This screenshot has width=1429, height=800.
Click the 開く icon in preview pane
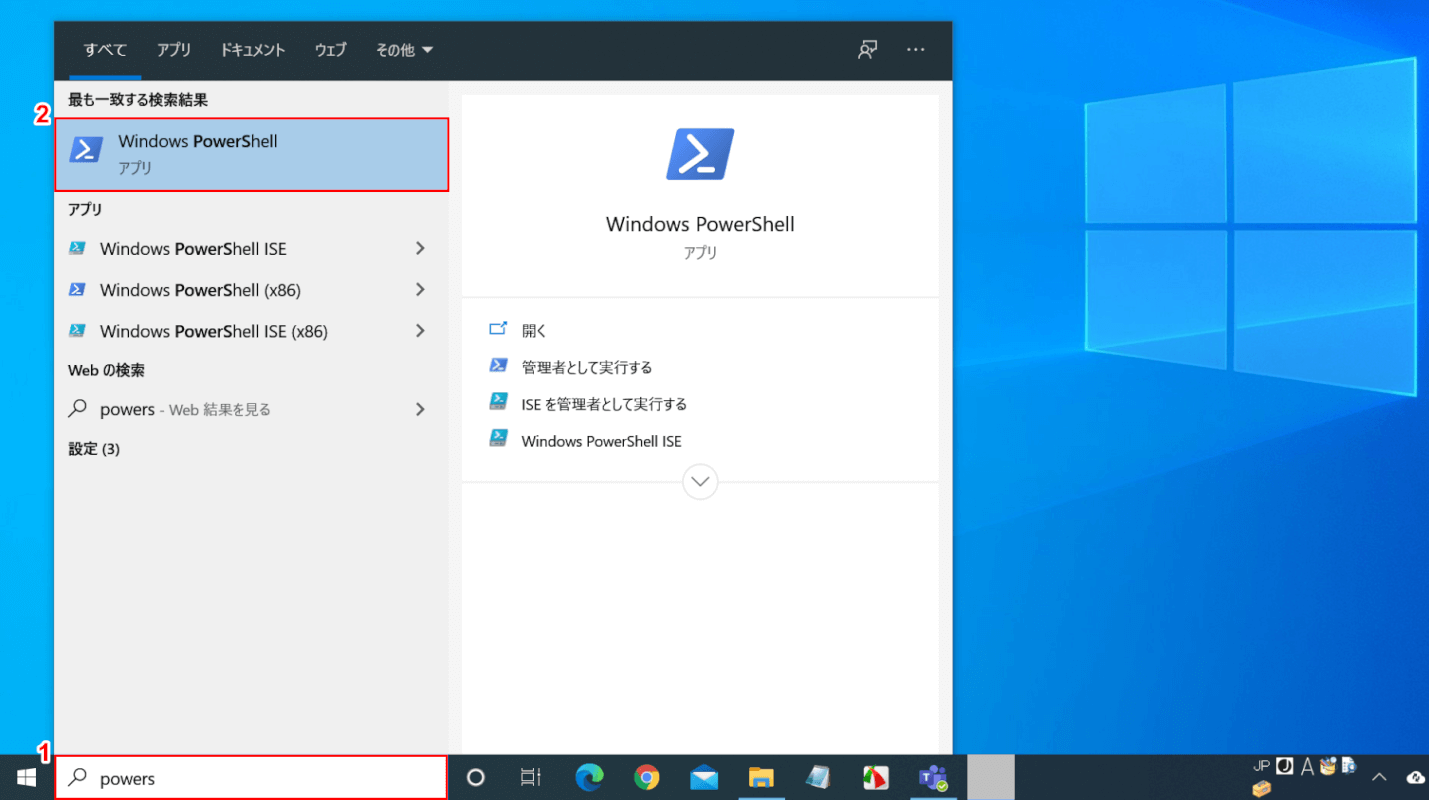(x=498, y=329)
